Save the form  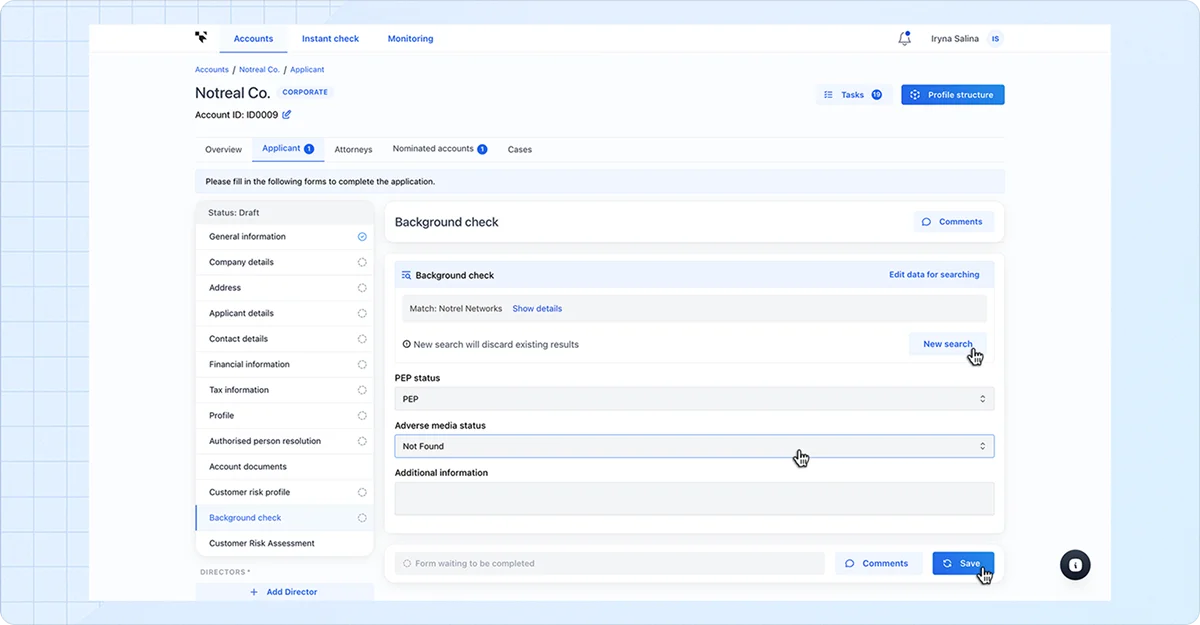(962, 563)
